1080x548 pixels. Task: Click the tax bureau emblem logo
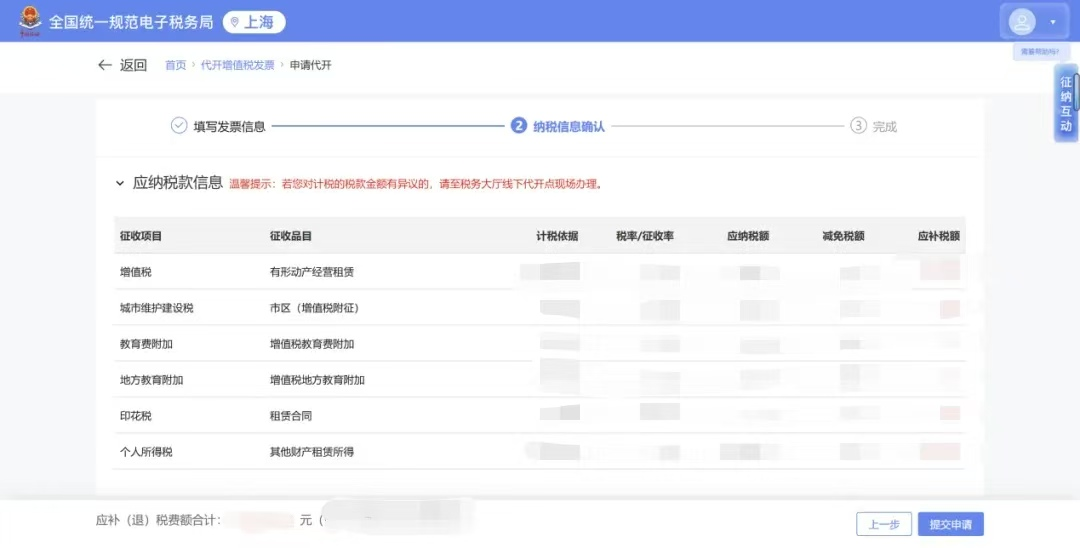(x=30, y=21)
